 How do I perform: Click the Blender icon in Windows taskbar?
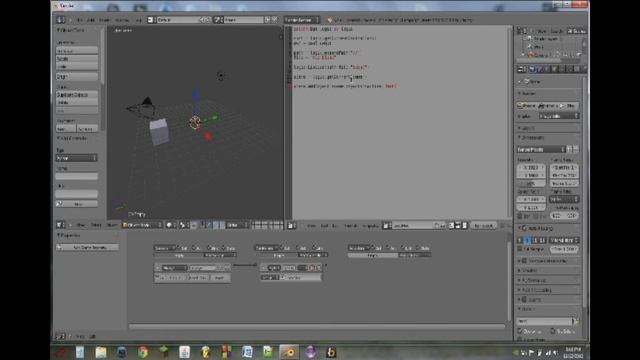[x=289, y=352]
